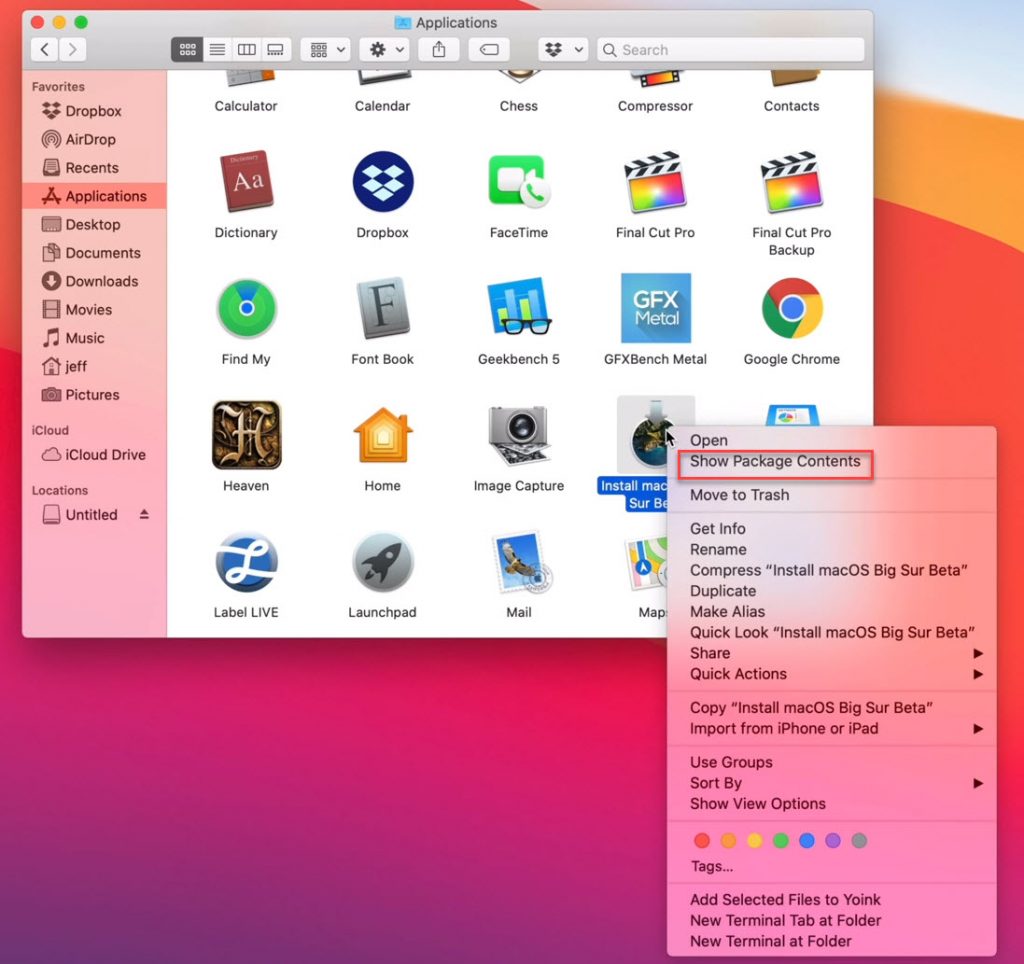
Task: Choose Show Package Contents from context menu
Action: pyautogui.click(x=775, y=462)
